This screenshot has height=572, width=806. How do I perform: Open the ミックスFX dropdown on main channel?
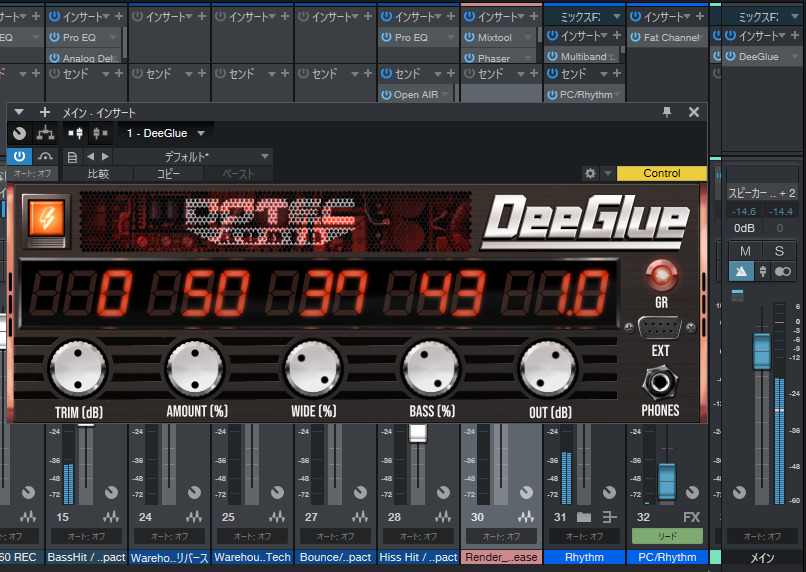tap(795, 17)
